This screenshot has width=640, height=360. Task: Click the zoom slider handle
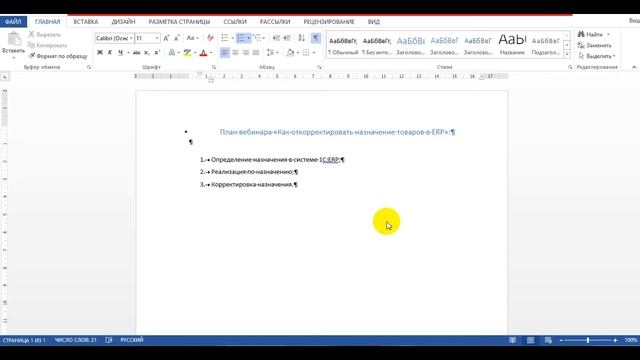(588, 340)
